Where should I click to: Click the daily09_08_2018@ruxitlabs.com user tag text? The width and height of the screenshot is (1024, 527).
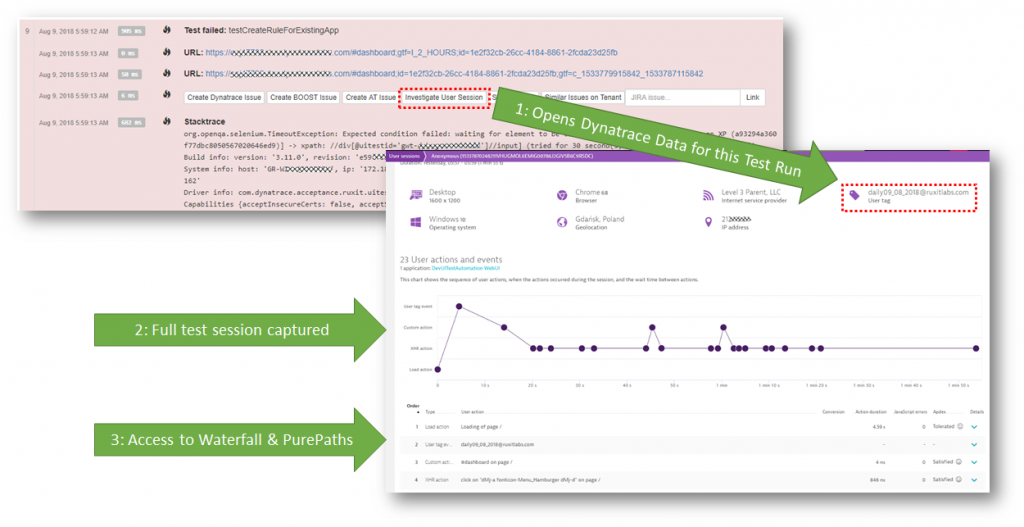tap(918, 192)
